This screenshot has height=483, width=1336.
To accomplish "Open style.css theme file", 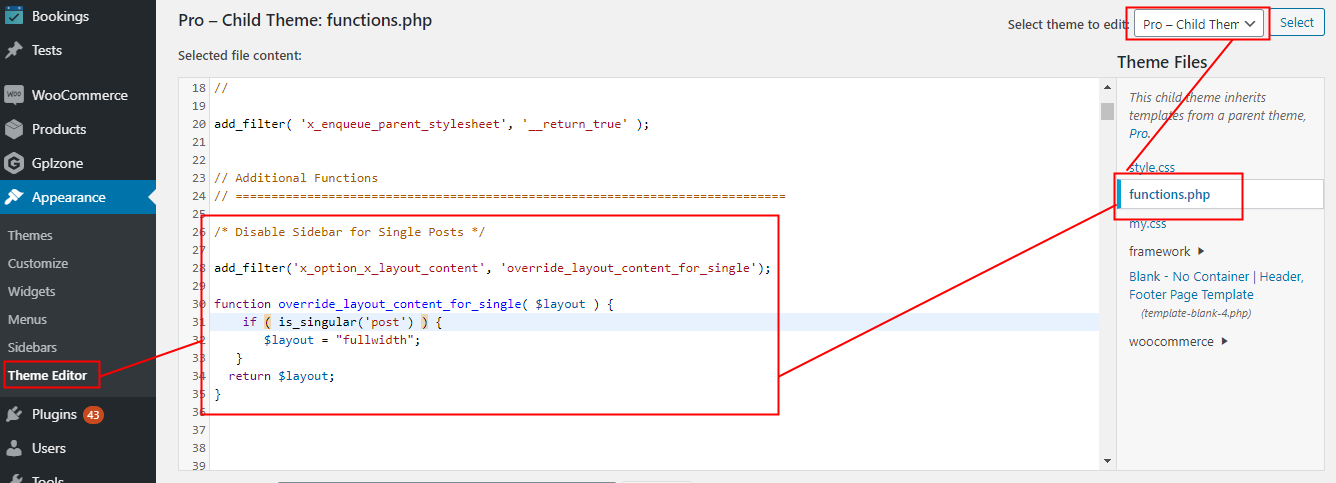I will coord(1152,167).
